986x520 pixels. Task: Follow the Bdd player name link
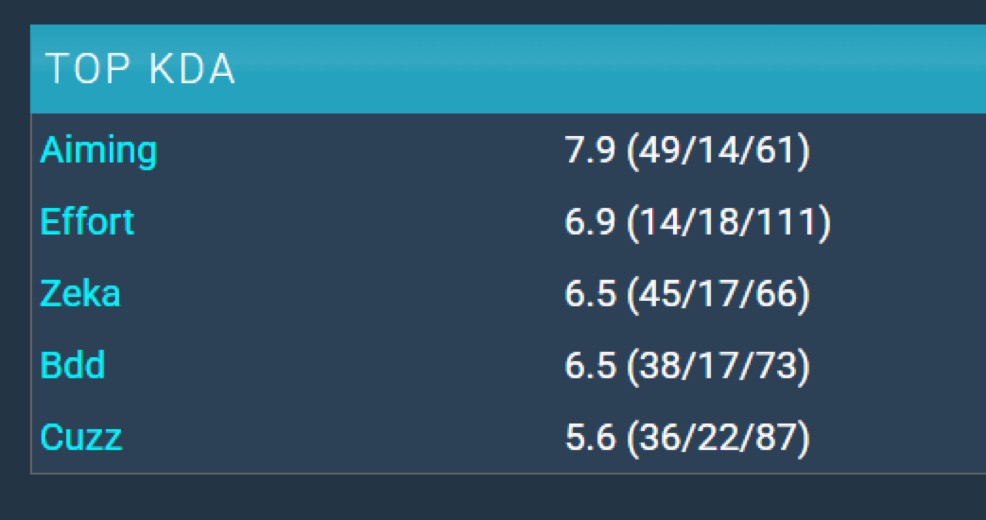72,365
